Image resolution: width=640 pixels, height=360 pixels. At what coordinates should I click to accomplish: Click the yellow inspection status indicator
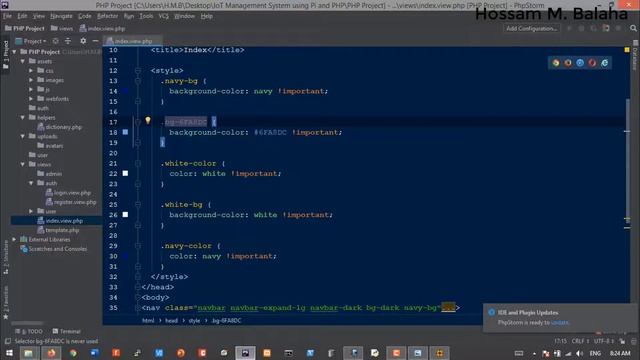(x=627, y=50)
